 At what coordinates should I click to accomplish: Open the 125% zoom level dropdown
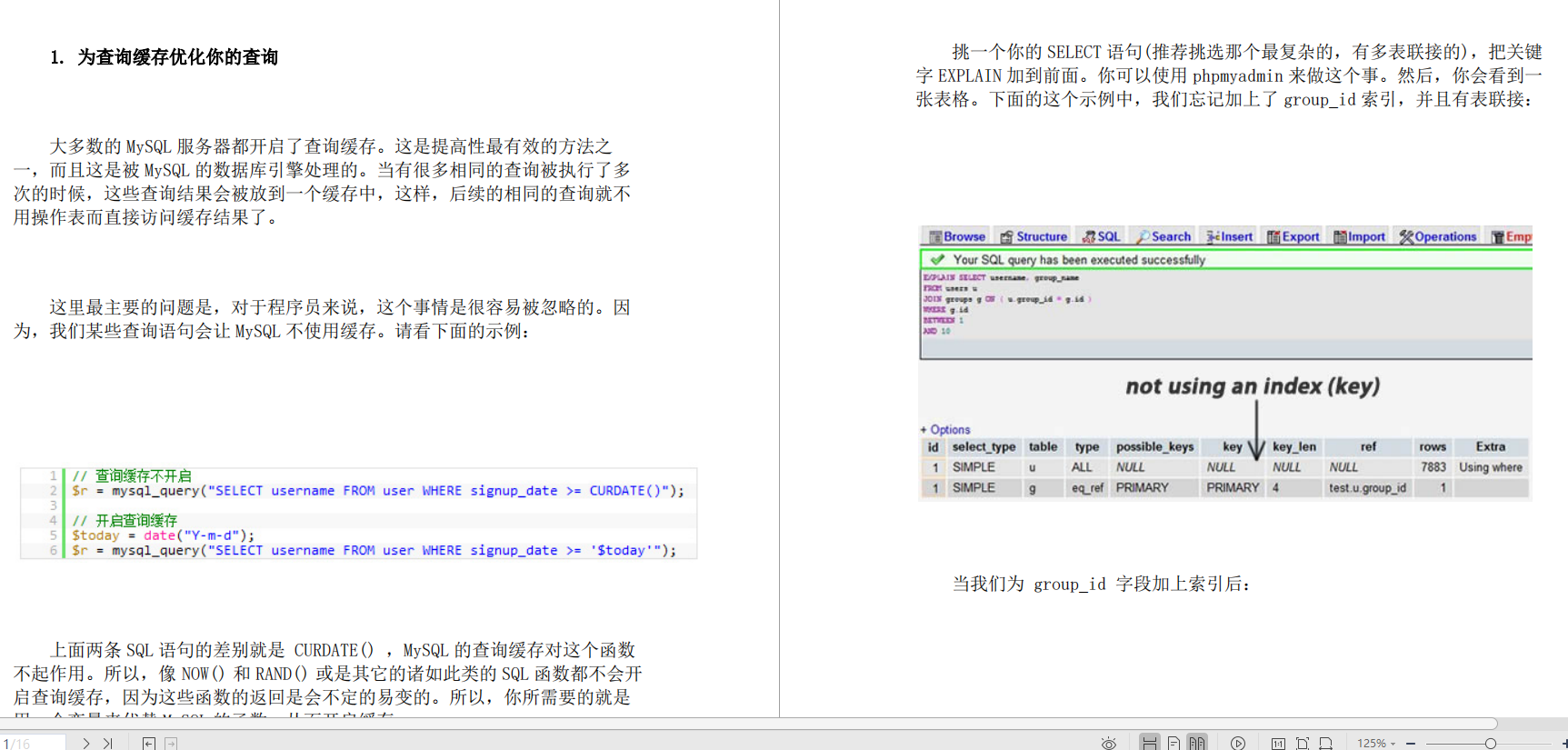1376,743
